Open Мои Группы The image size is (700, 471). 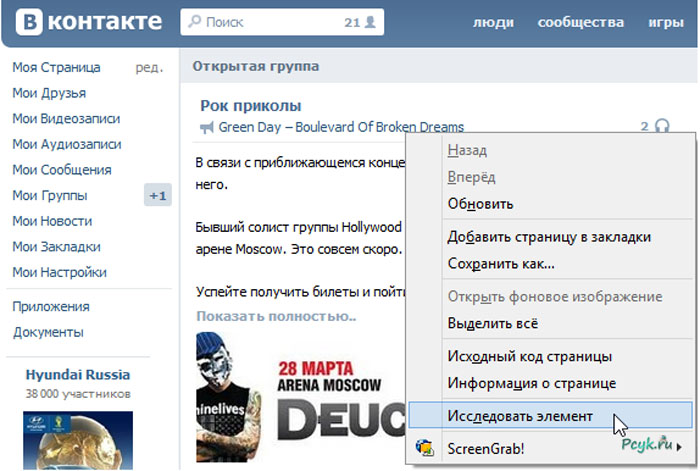click(50, 196)
